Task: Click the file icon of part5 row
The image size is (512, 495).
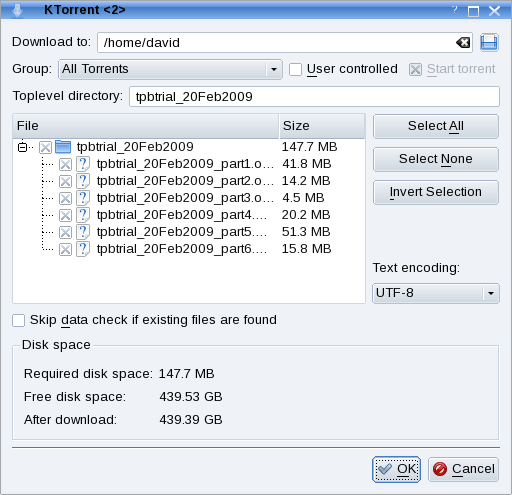Action: 83,232
